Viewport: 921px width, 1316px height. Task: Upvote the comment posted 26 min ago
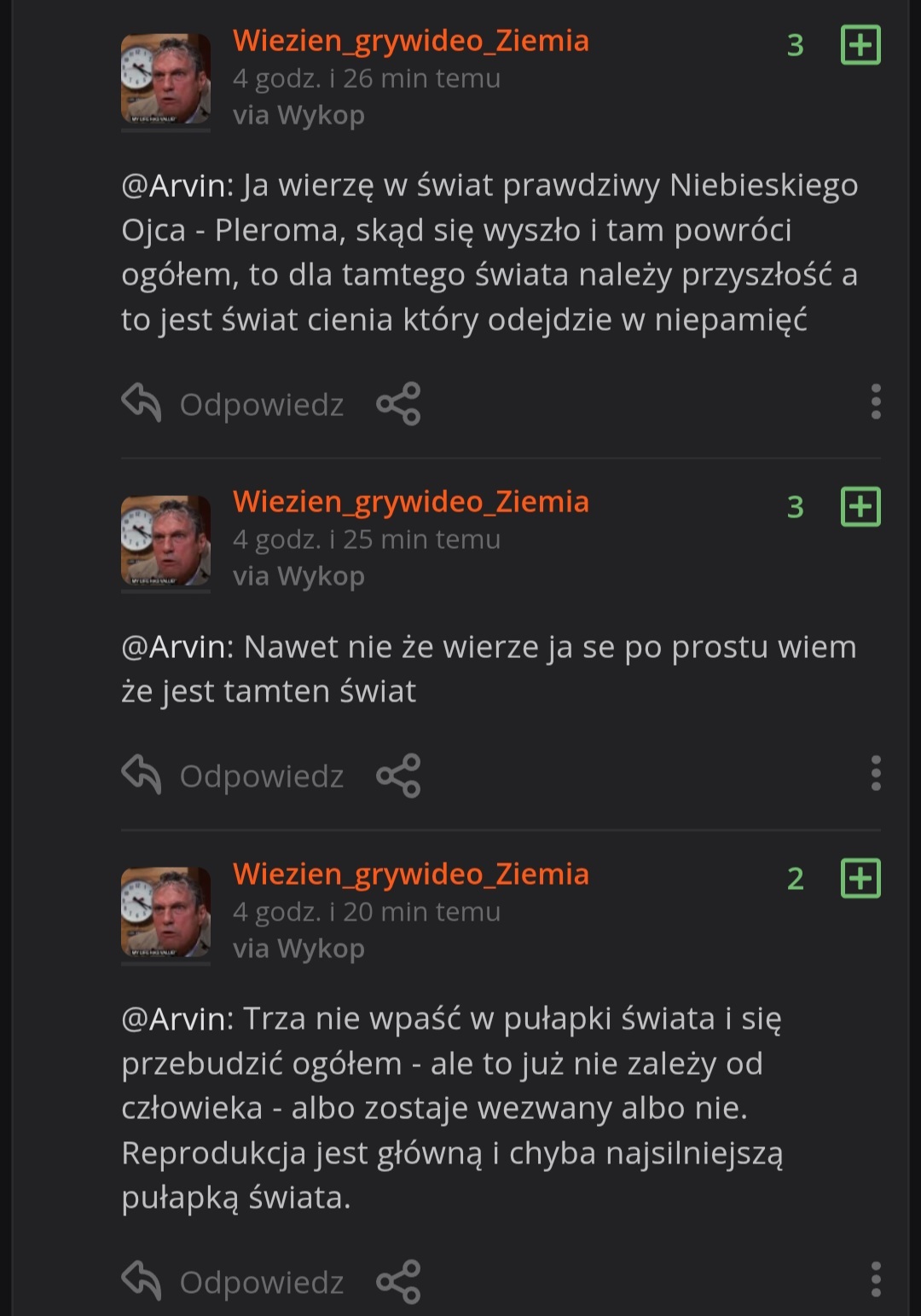[x=860, y=44]
